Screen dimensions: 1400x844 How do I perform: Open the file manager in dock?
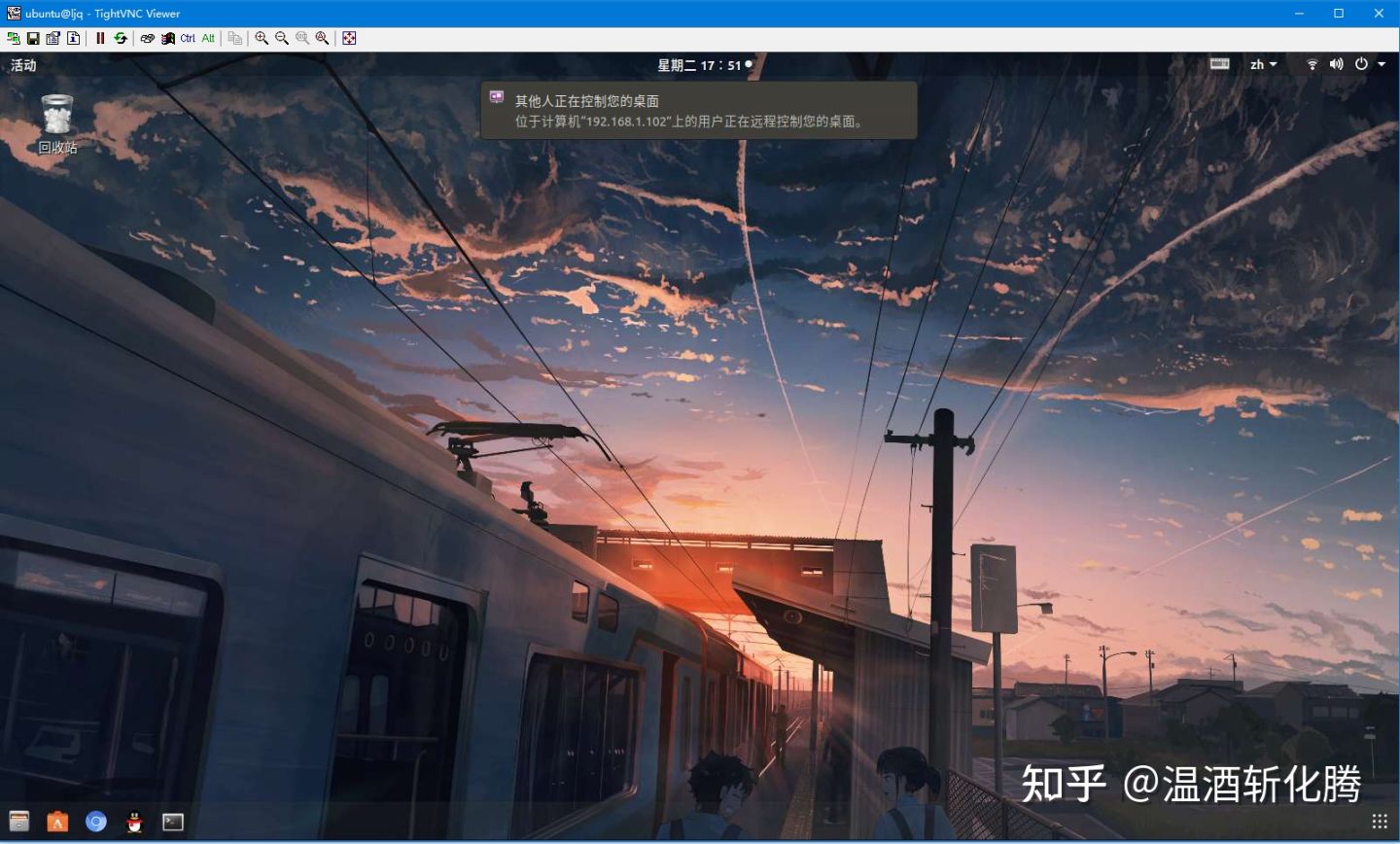pyautogui.click(x=19, y=822)
